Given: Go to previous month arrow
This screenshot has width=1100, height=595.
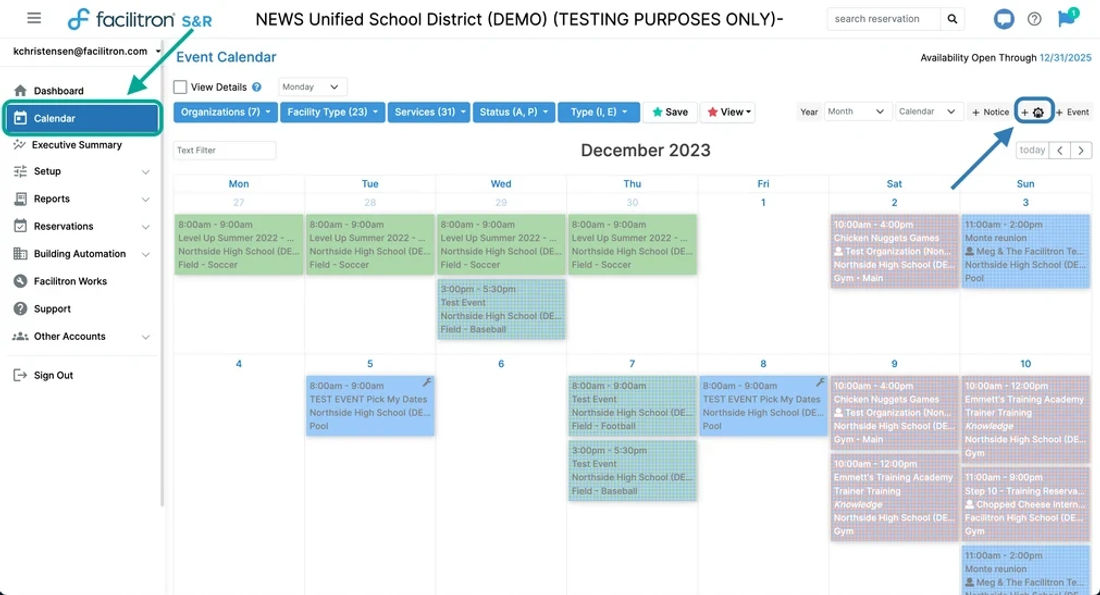Looking at the screenshot, I should [1060, 150].
